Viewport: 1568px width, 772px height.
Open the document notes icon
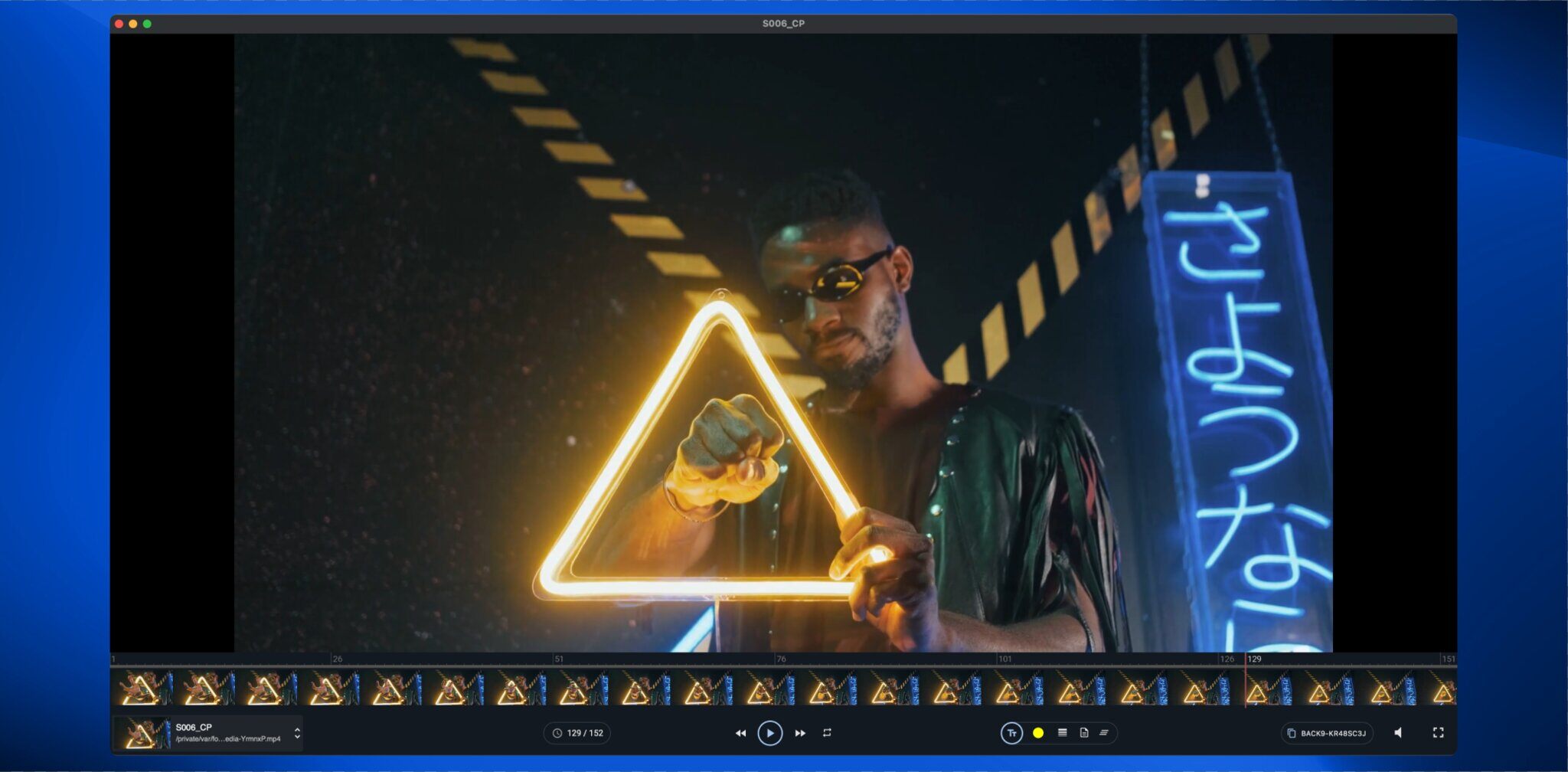tap(1083, 733)
